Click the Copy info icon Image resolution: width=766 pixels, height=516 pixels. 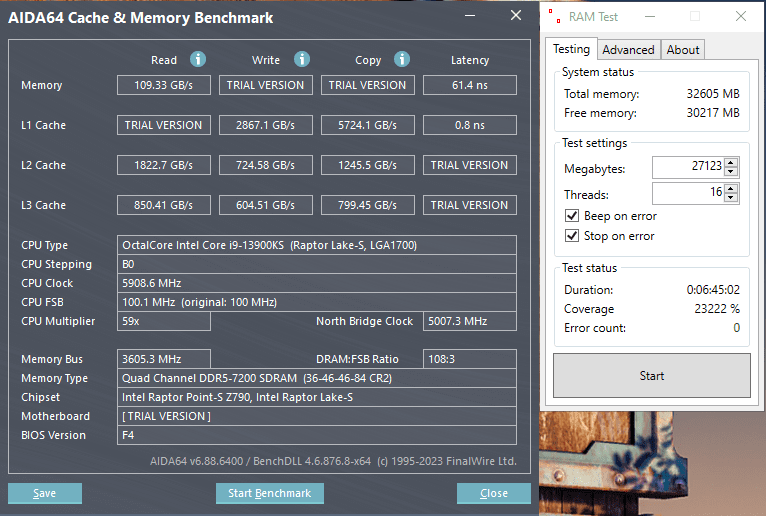coord(402,59)
